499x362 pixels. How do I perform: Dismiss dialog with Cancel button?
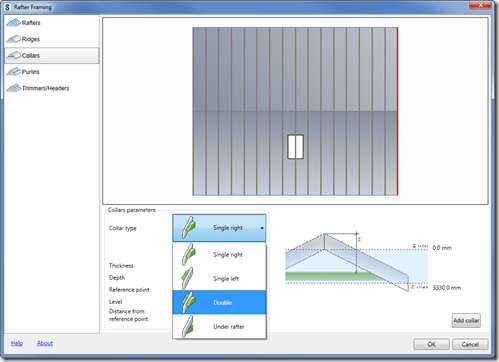470,344
